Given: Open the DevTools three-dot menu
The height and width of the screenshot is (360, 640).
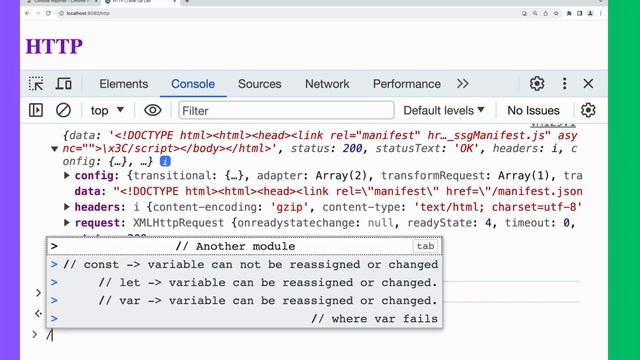Looking at the screenshot, I should point(564,84).
